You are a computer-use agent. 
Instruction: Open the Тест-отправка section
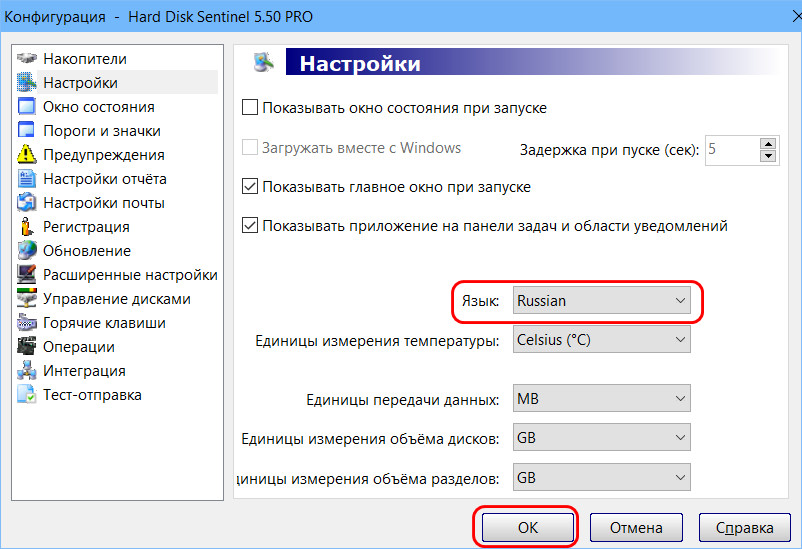pyautogui.click(x=92, y=395)
